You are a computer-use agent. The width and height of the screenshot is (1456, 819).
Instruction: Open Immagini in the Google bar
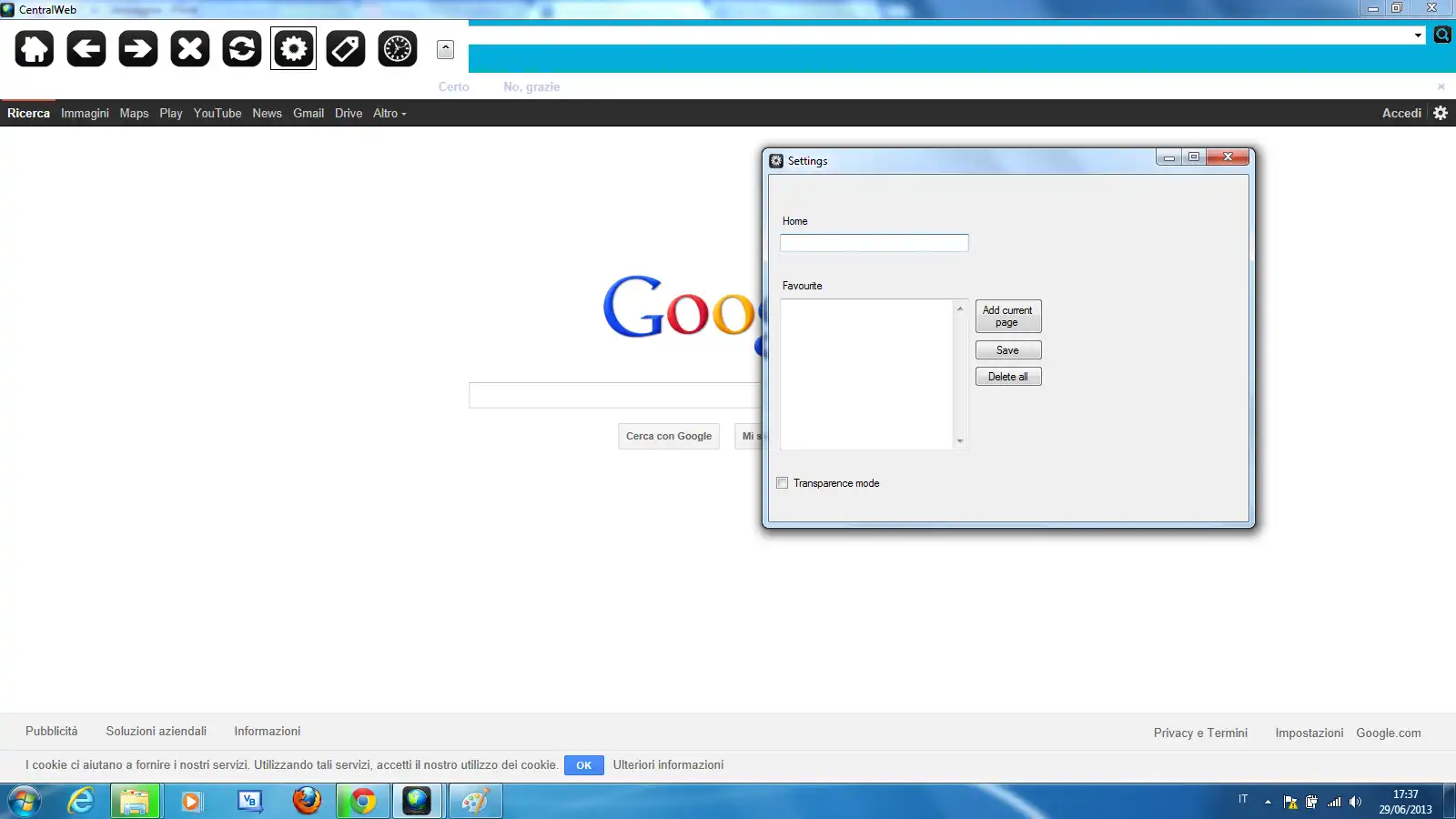point(85,113)
